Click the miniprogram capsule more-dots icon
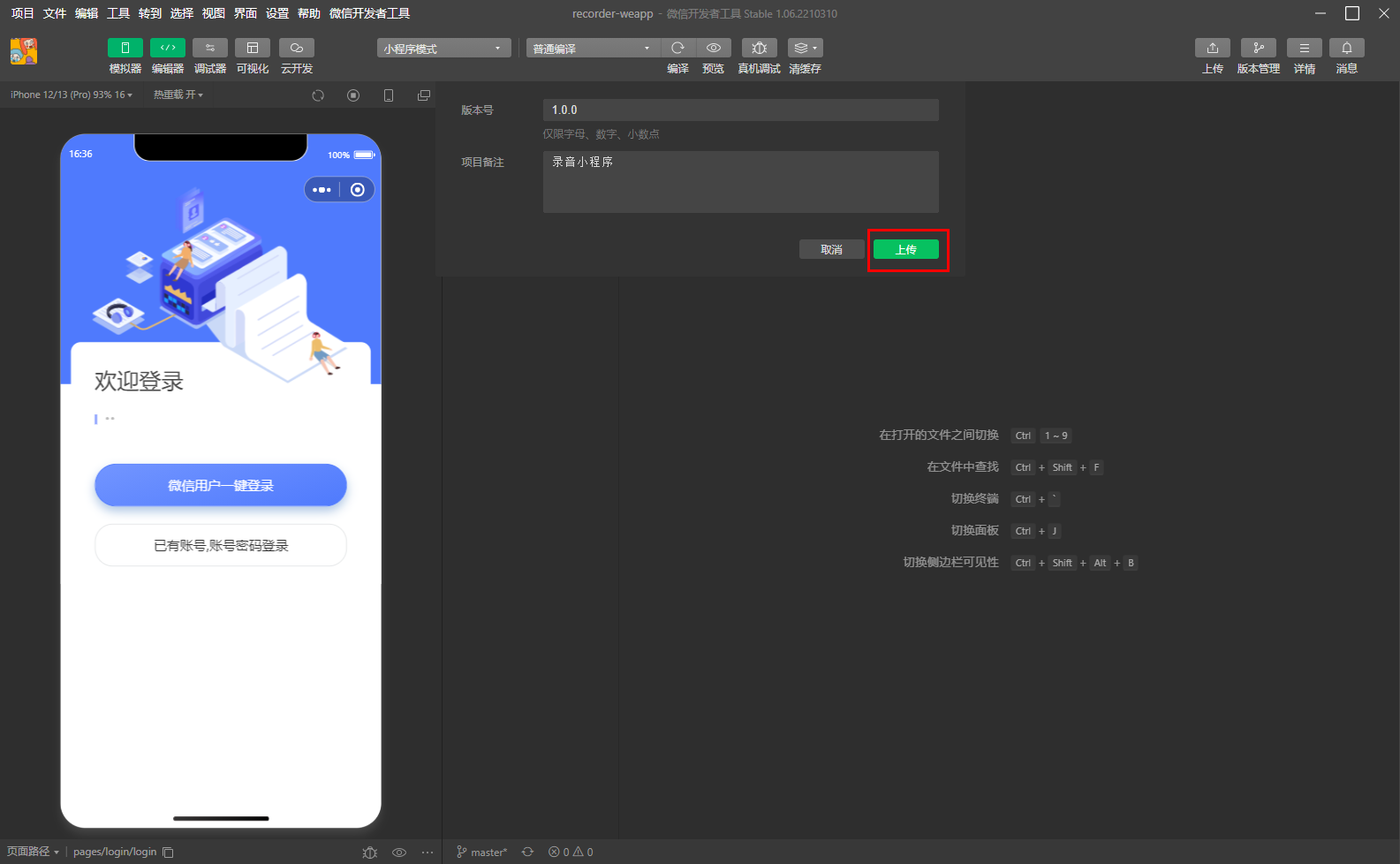The image size is (1400, 864). pyautogui.click(x=322, y=190)
